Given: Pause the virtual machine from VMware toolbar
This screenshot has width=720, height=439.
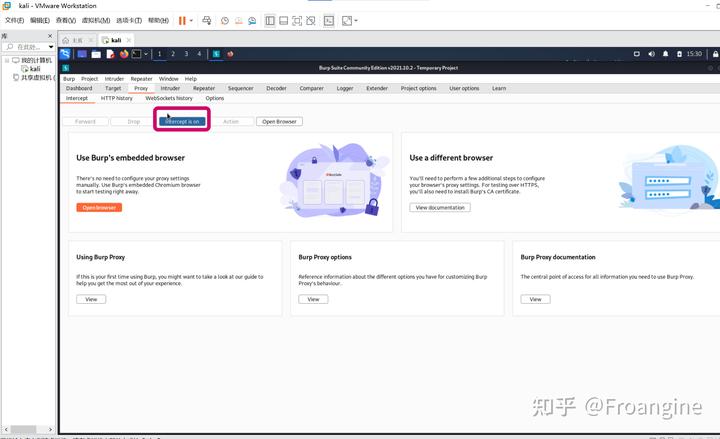Looking at the screenshot, I should 182,21.
